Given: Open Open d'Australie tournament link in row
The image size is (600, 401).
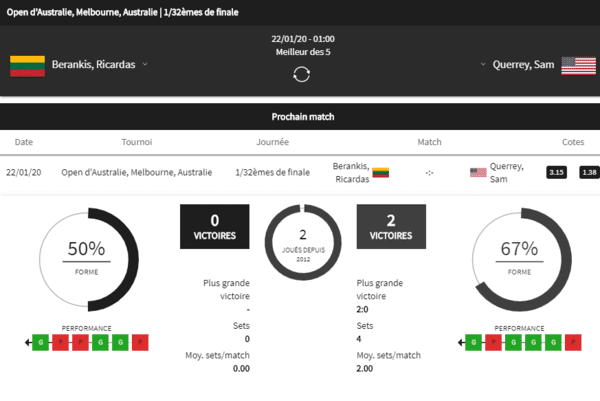Looking at the screenshot, I should point(137,172).
